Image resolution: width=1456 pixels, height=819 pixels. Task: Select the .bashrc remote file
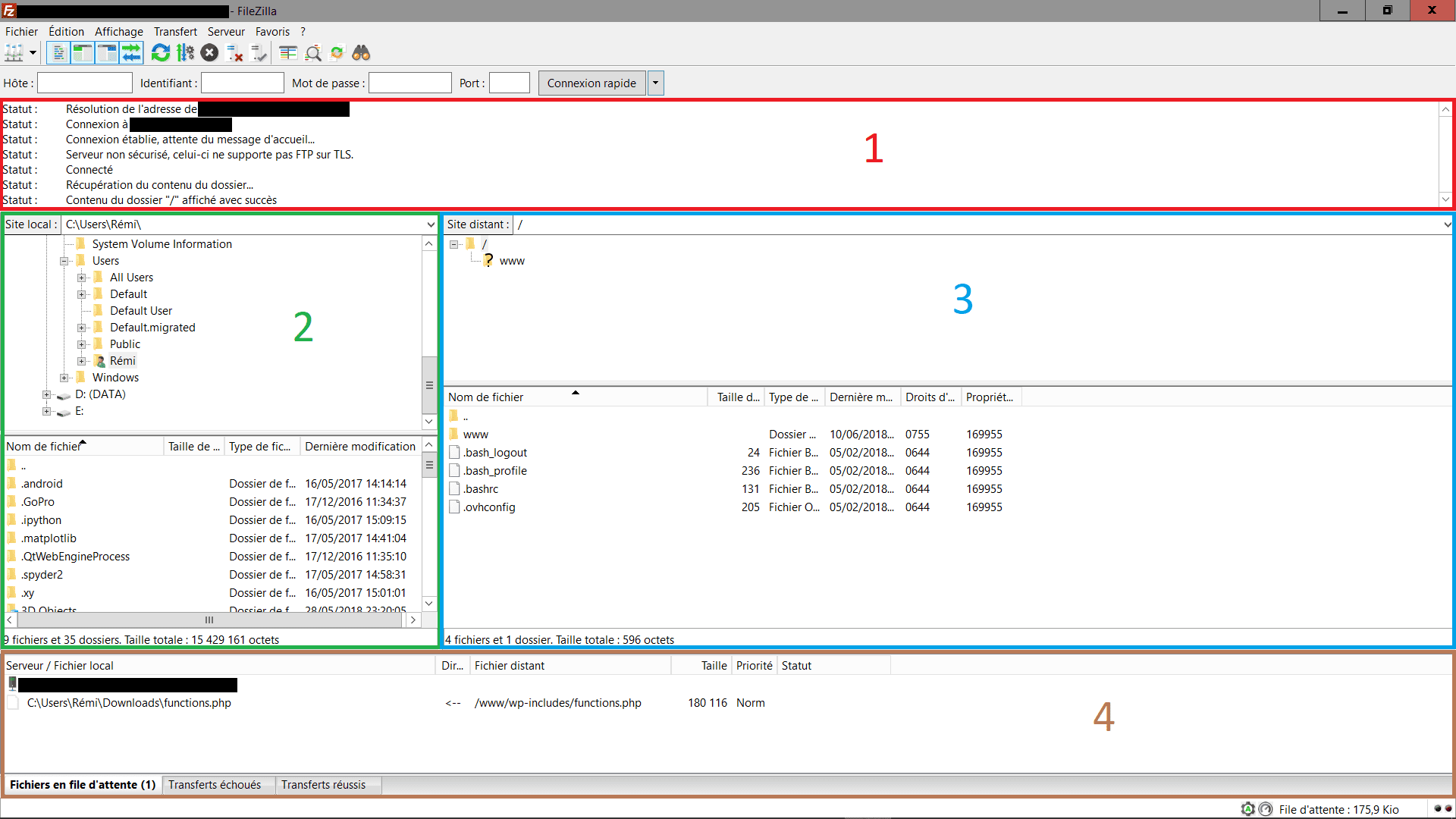click(481, 489)
